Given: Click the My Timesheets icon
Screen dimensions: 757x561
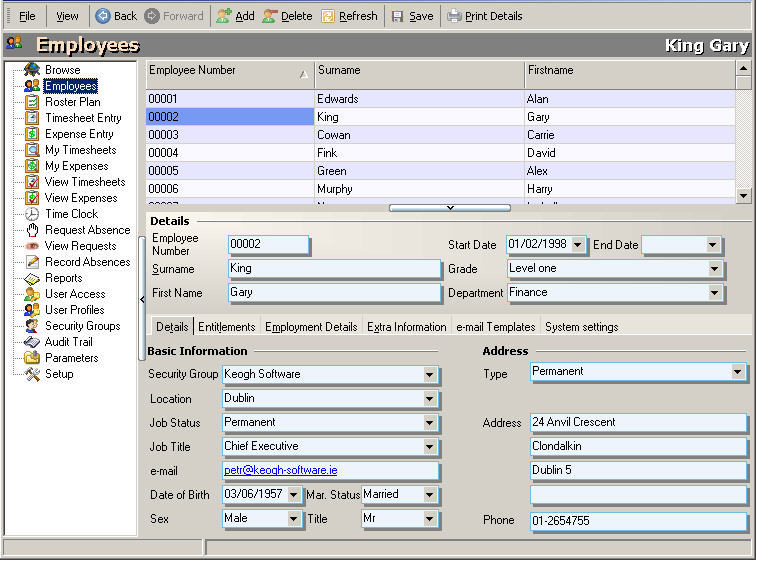Looking at the screenshot, I should [32, 149].
